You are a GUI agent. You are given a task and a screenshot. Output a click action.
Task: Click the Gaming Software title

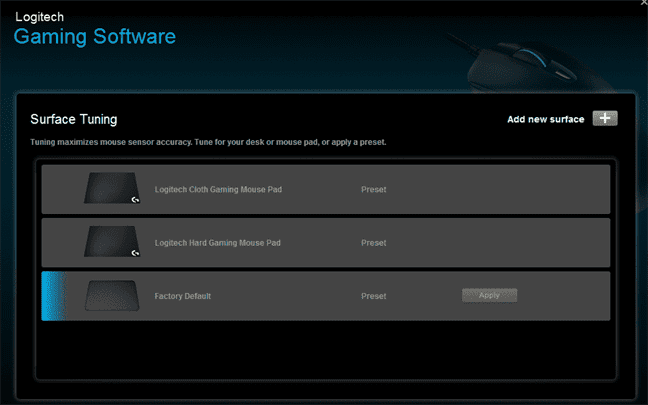pyautogui.click(x=95, y=36)
